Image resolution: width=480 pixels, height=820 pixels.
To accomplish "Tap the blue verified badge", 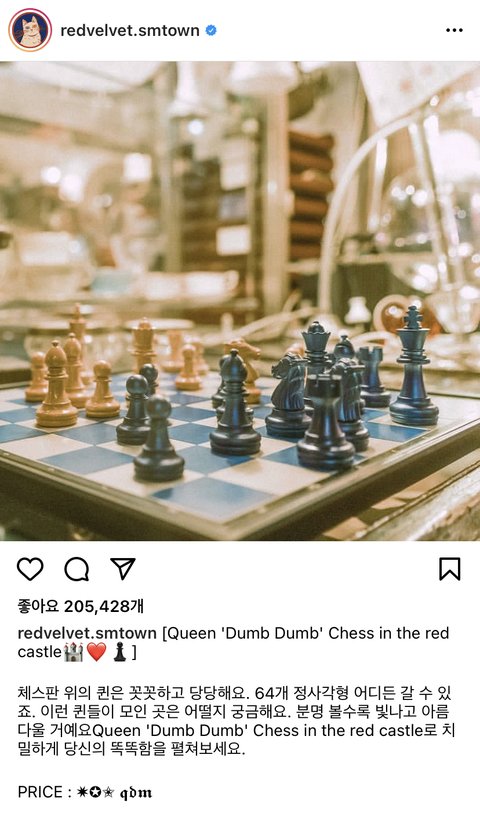I will point(211,30).
